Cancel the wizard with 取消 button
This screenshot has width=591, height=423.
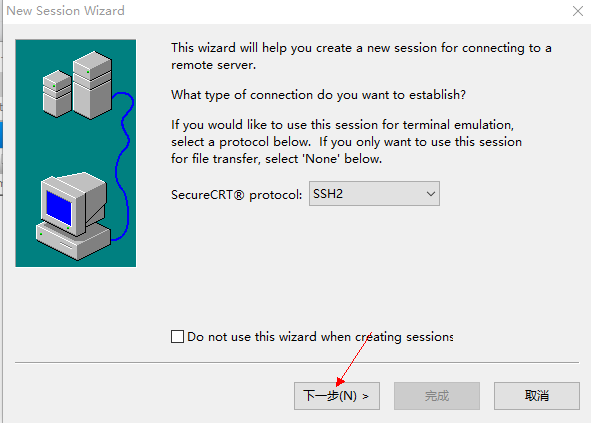click(537, 396)
